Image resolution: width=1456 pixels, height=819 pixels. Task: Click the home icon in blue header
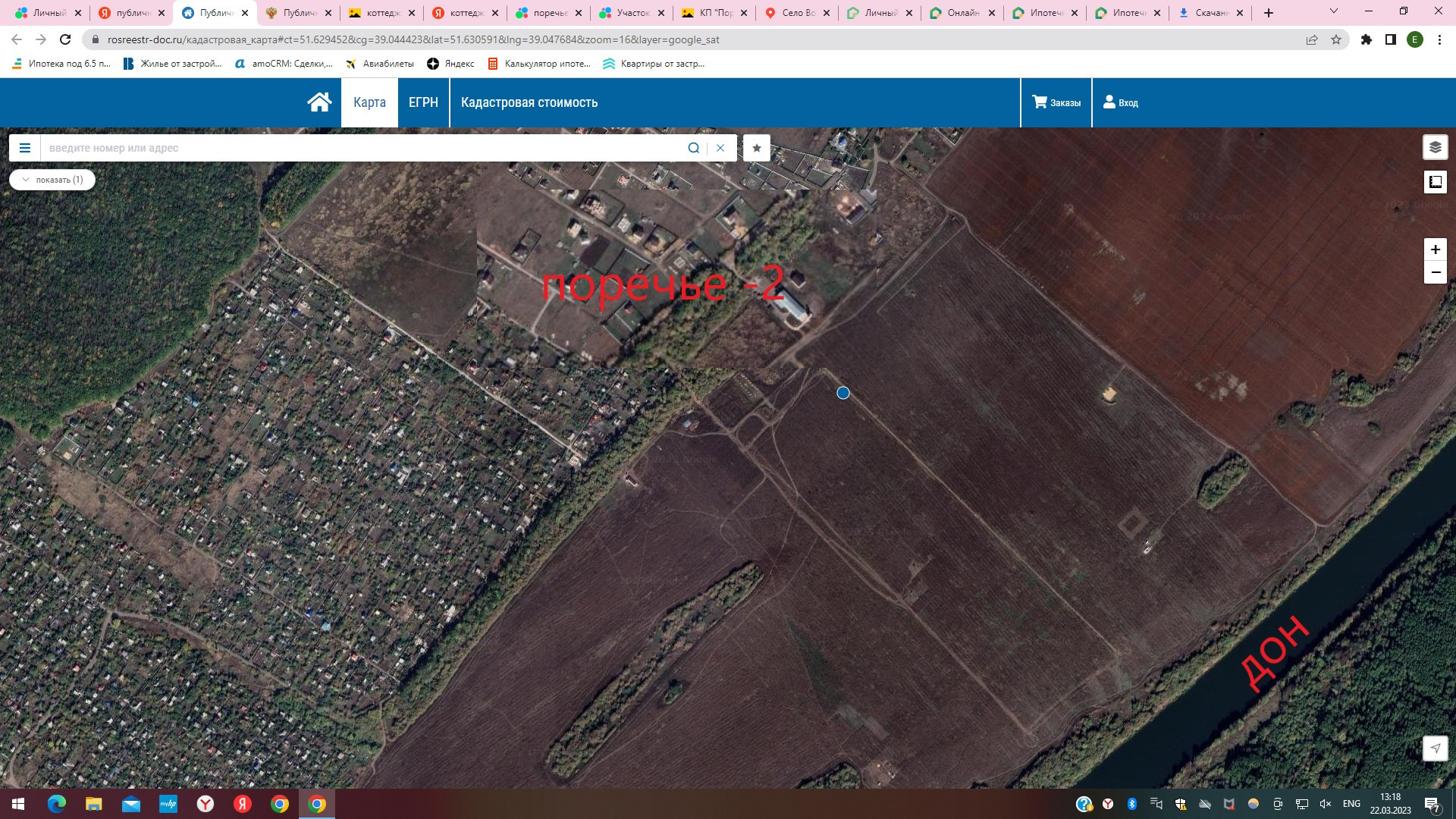tap(319, 102)
